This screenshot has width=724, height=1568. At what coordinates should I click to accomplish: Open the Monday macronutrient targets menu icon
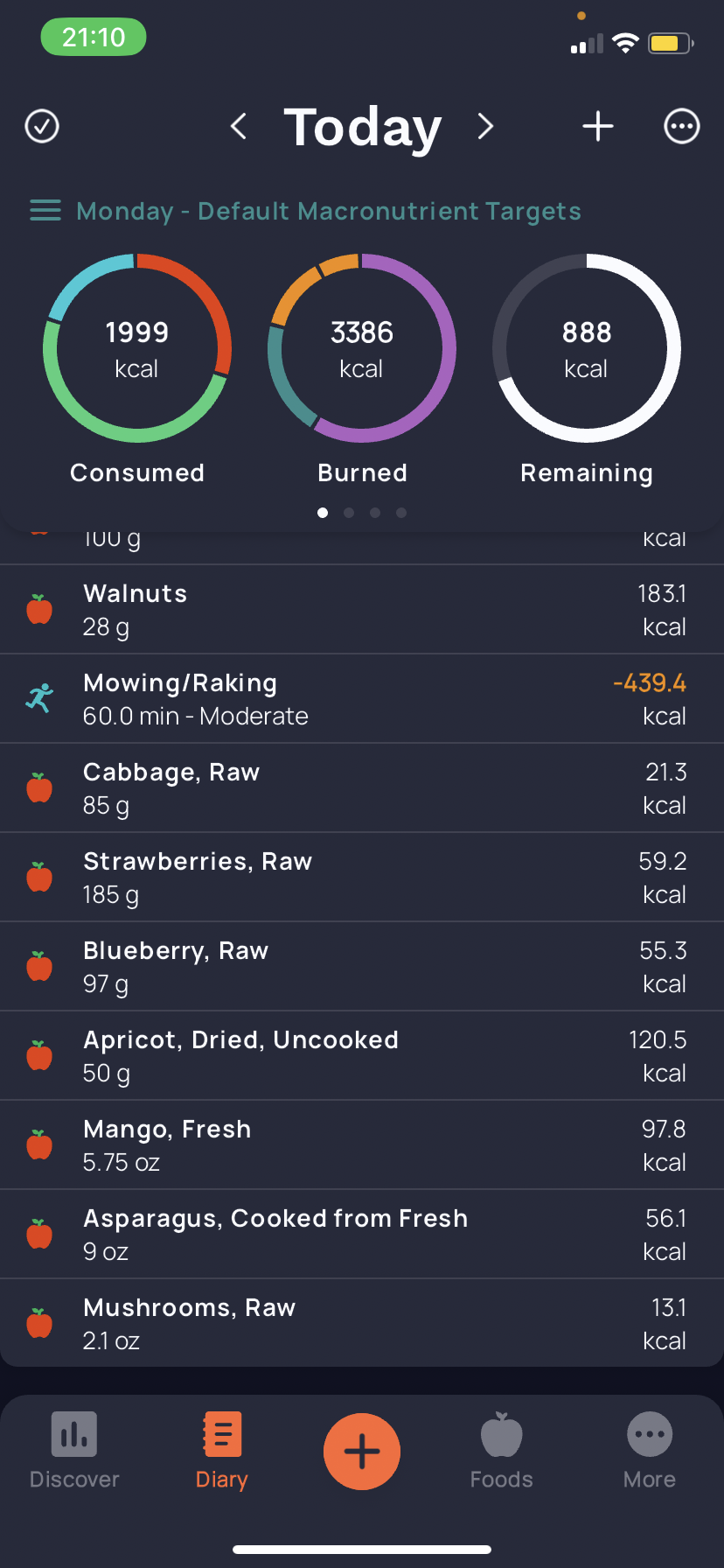click(45, 211)
